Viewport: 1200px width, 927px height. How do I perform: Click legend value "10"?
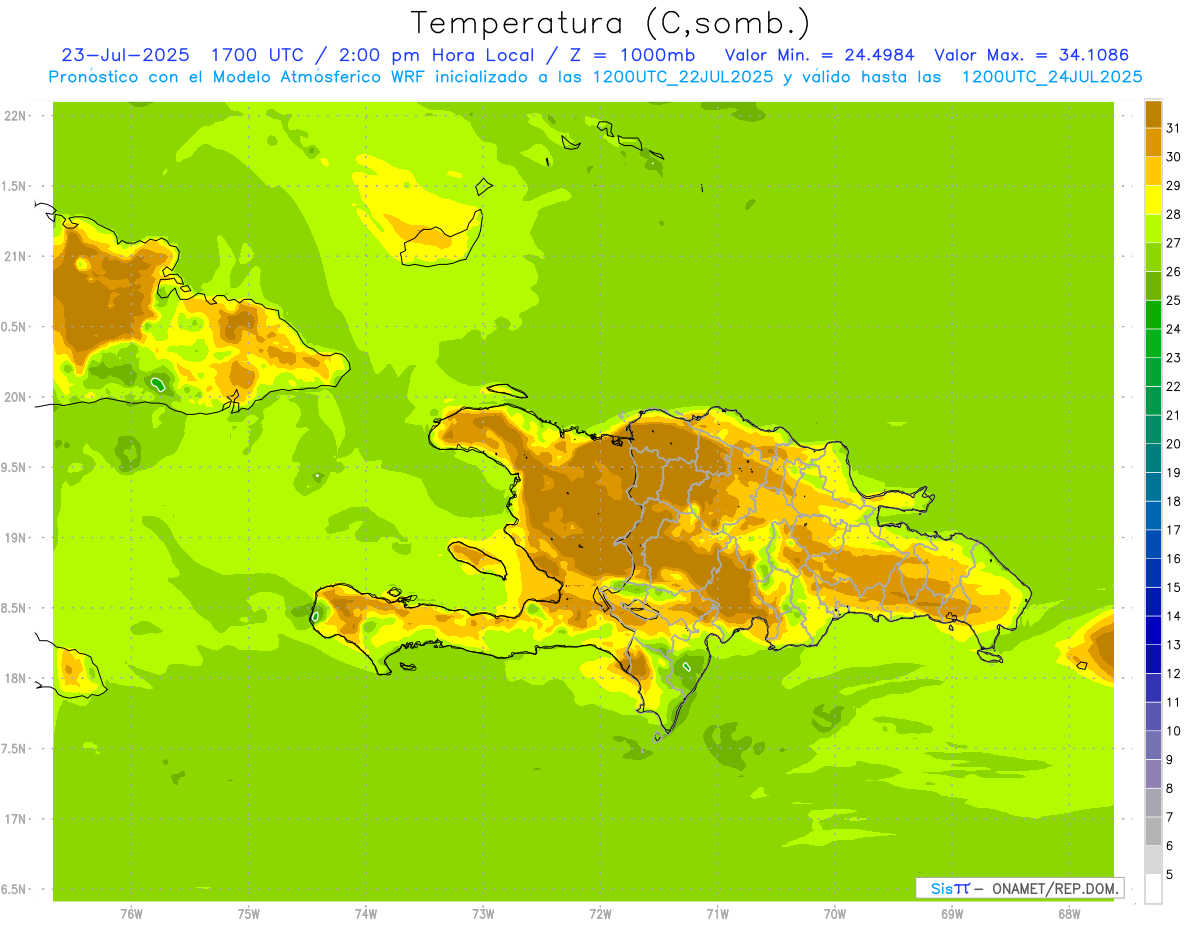pos(1174,731)
